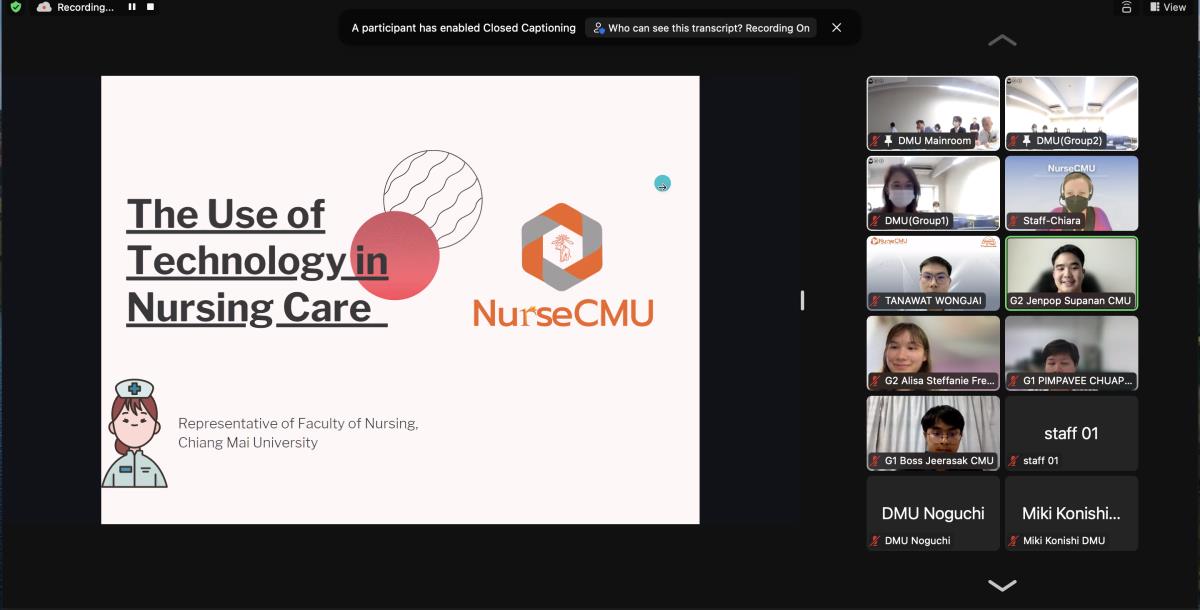Select the TANAWAT WONGJAI video tile
Image resolution: width=1200 pixels, height=610 pixels.
(933, 273)
